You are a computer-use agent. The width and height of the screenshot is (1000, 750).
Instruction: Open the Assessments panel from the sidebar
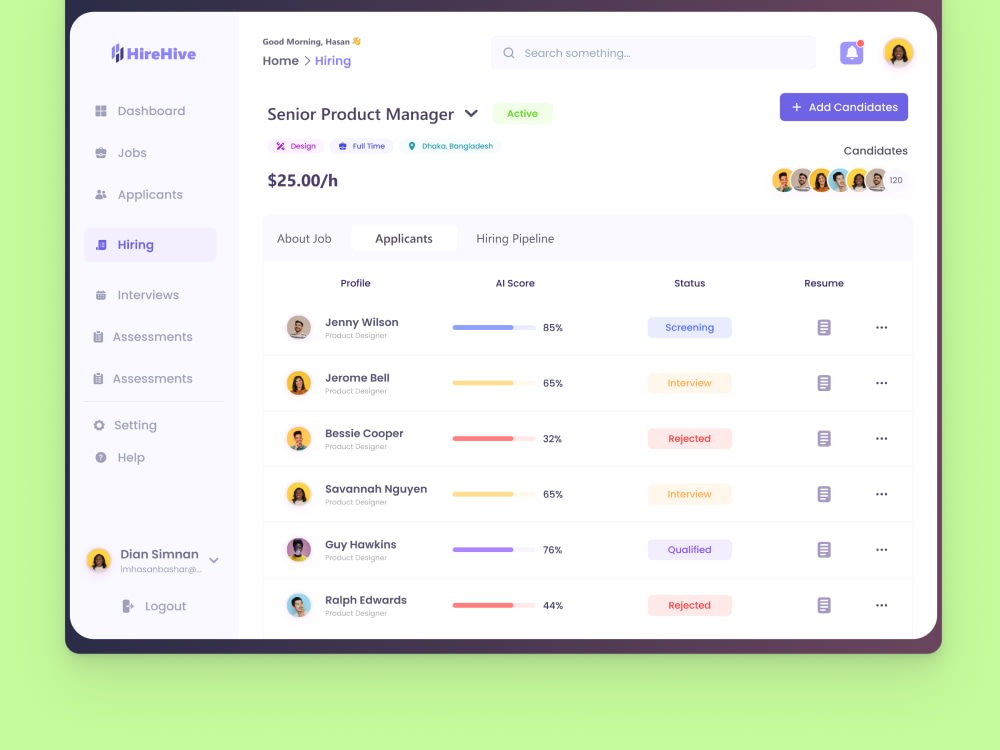click(x=152, y=337)
